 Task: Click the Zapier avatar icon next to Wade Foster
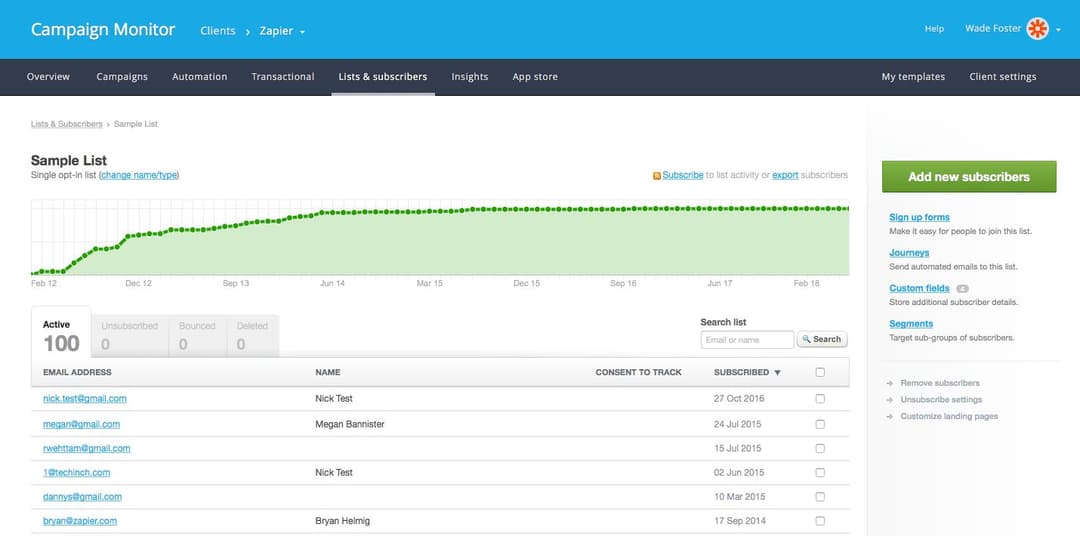click(x=1037, y=29)
